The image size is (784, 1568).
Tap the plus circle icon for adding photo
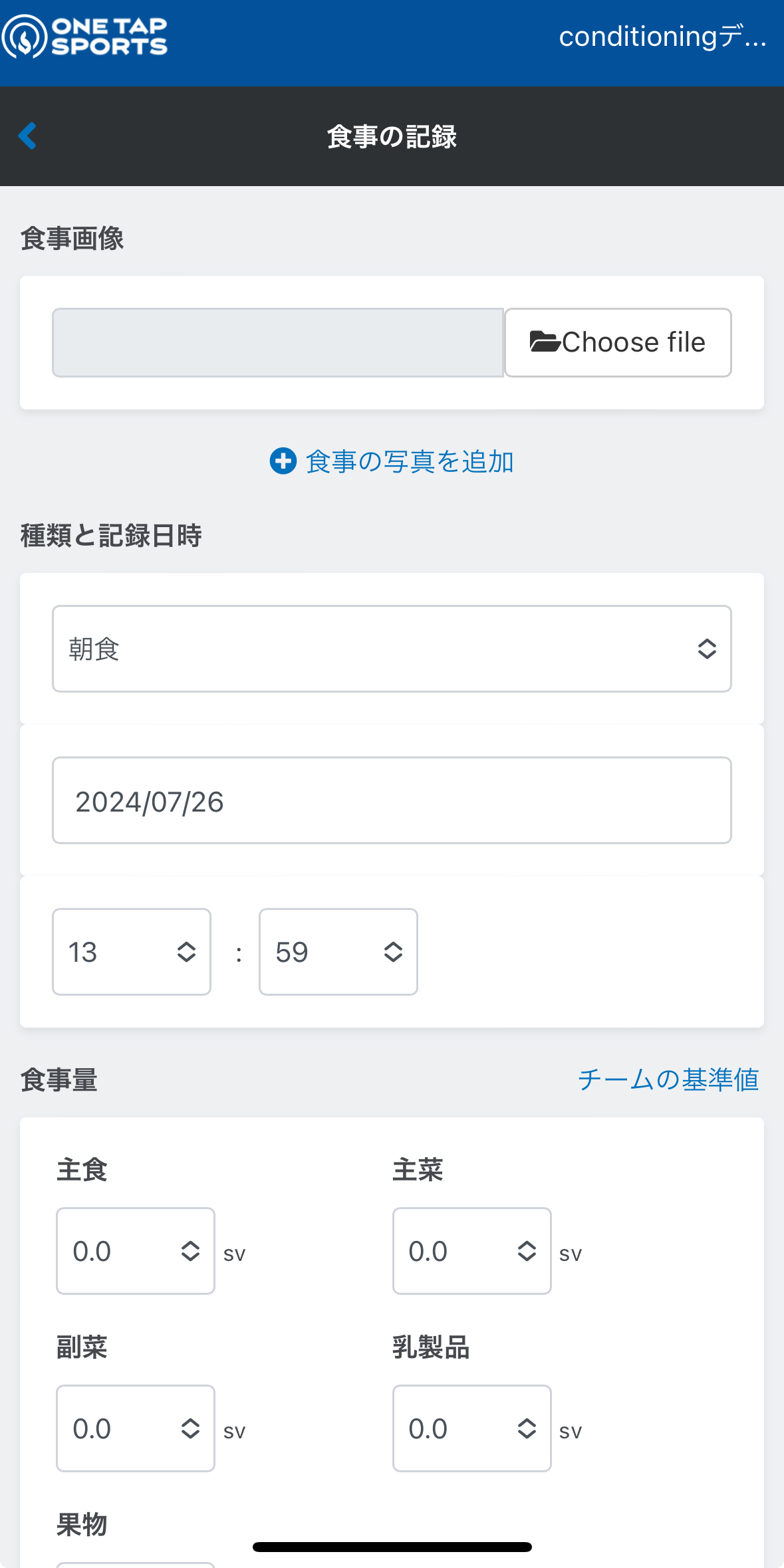pos(283,461)
